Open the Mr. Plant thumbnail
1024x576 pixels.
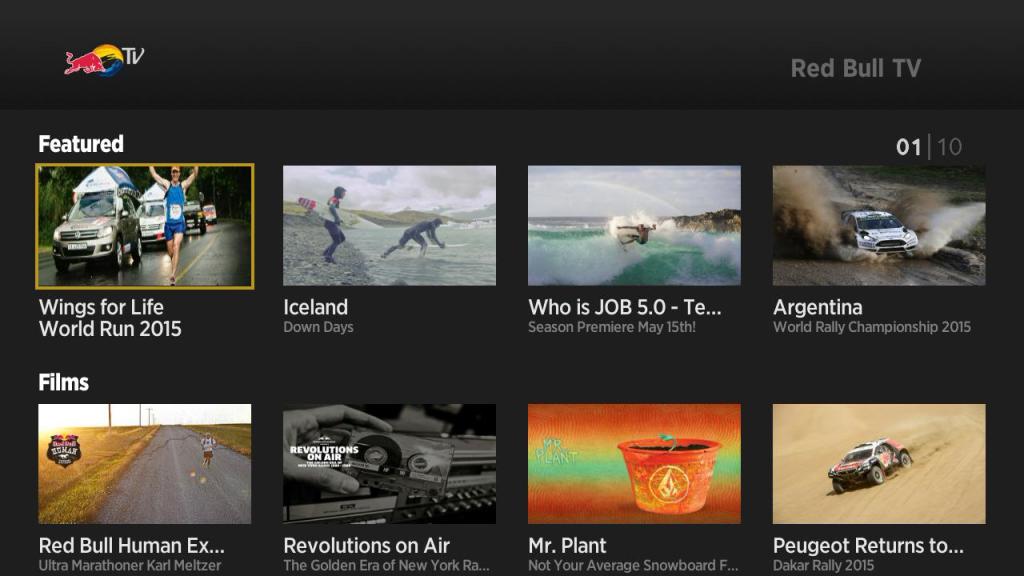tap(634, 464)
